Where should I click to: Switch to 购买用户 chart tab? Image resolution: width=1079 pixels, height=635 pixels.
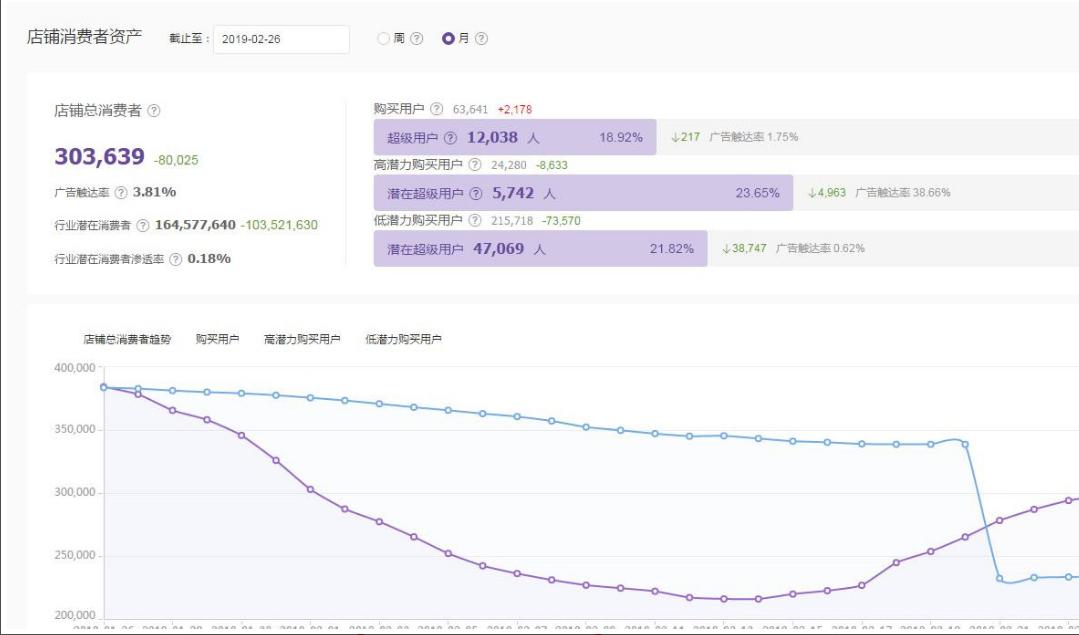click(x=217, y=339)
